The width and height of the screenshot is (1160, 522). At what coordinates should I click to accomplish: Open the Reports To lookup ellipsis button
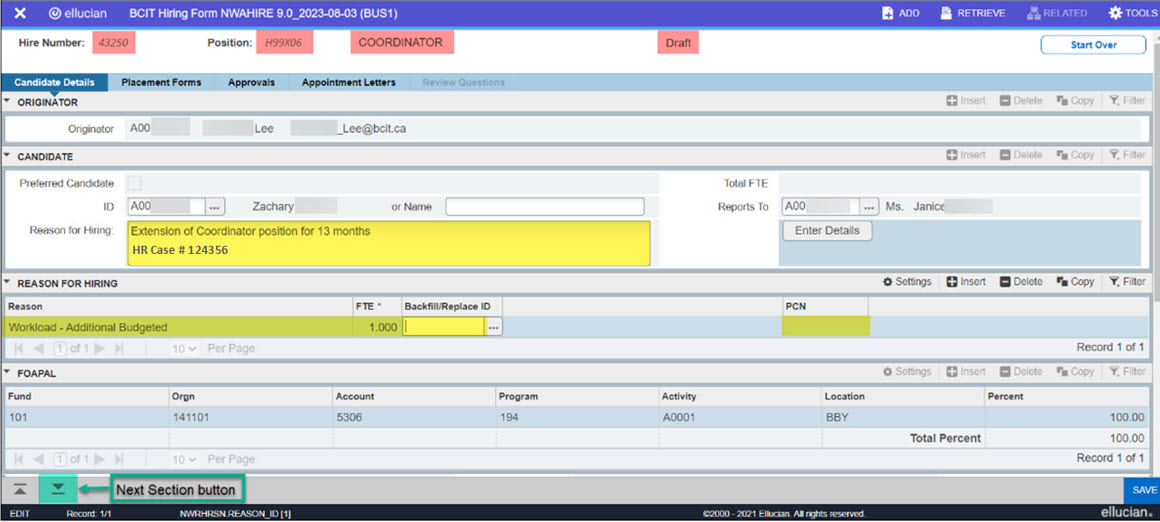(x=869, y=207)
